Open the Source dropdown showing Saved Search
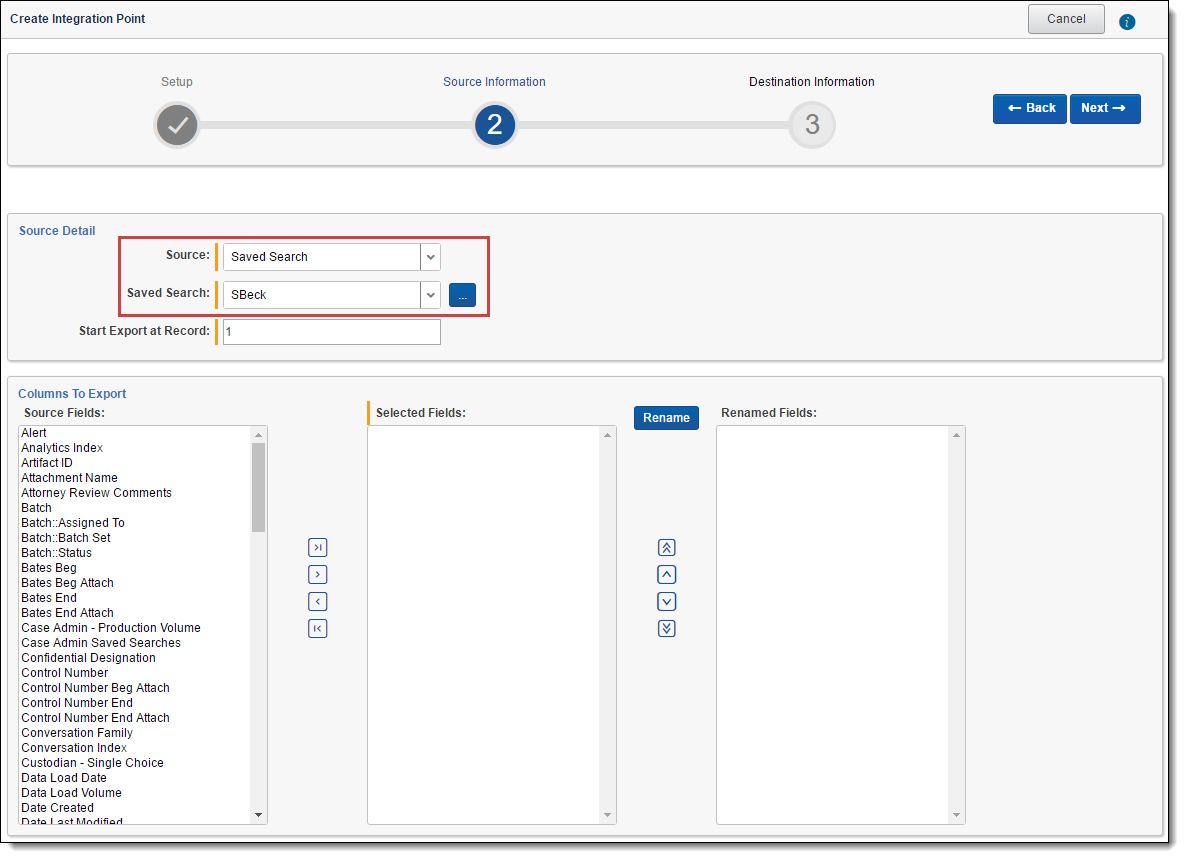 point(331,257)
